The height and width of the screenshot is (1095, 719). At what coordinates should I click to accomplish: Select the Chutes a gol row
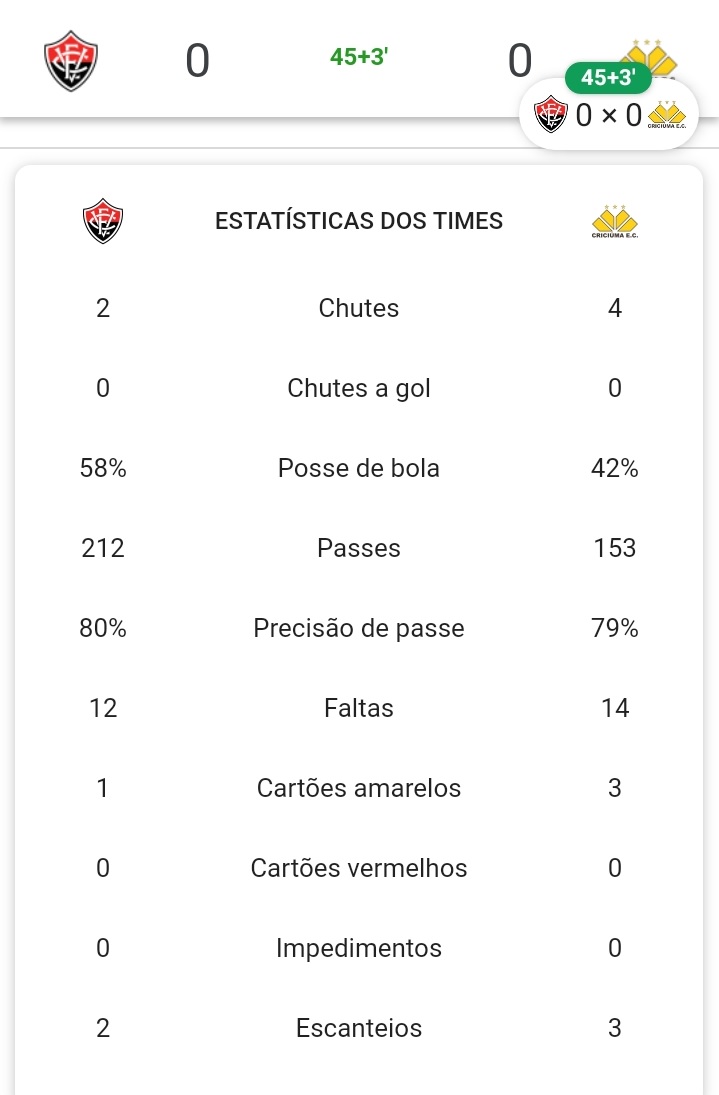pyautogui.click(x=359, y=388)
